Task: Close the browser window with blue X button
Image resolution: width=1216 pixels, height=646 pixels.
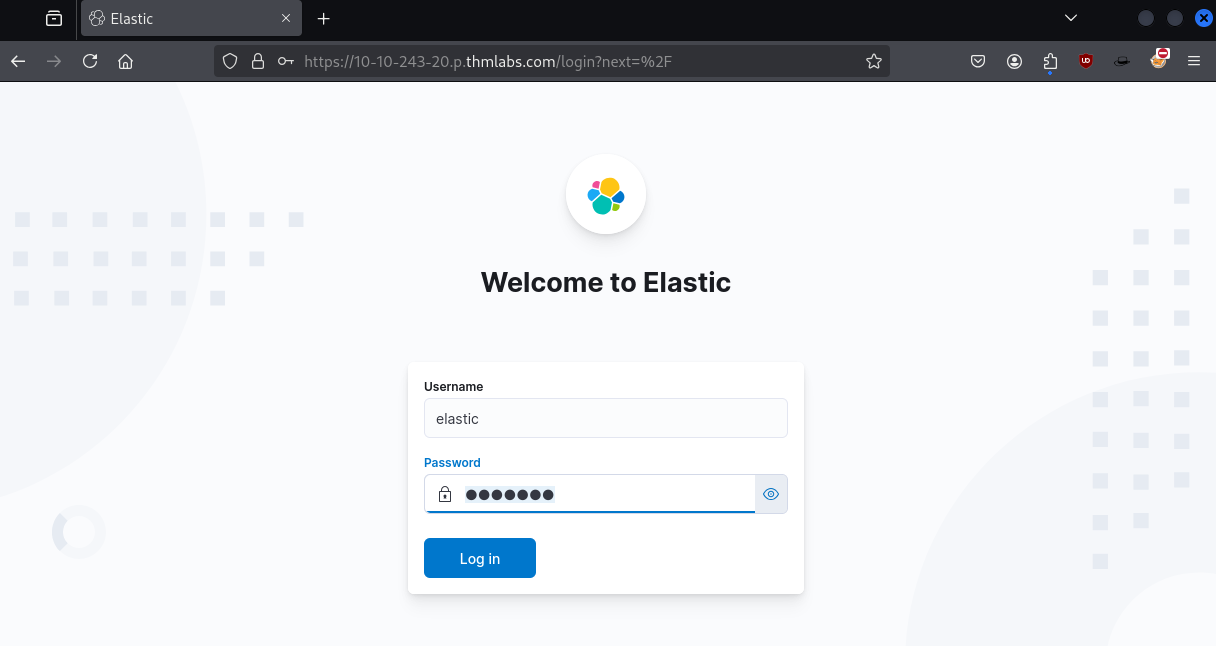Action: pos(1204,18)
